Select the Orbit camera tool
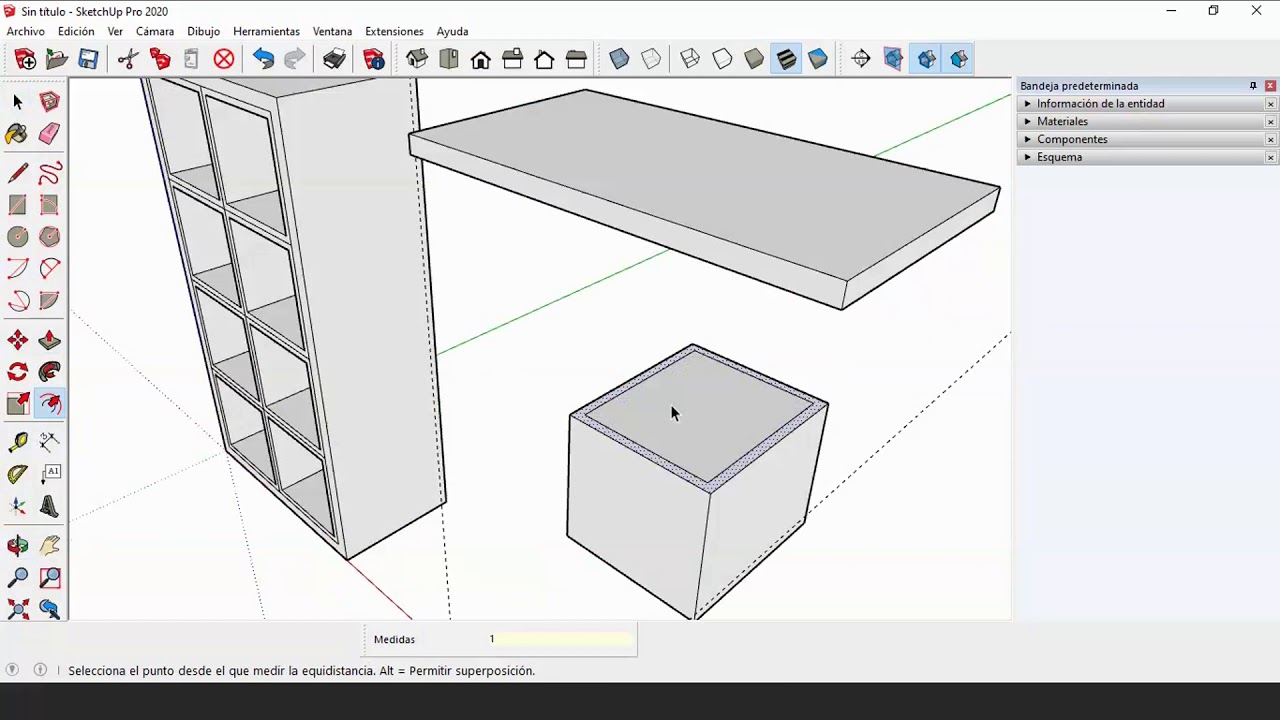The image size is (1280, 720). 17,546
